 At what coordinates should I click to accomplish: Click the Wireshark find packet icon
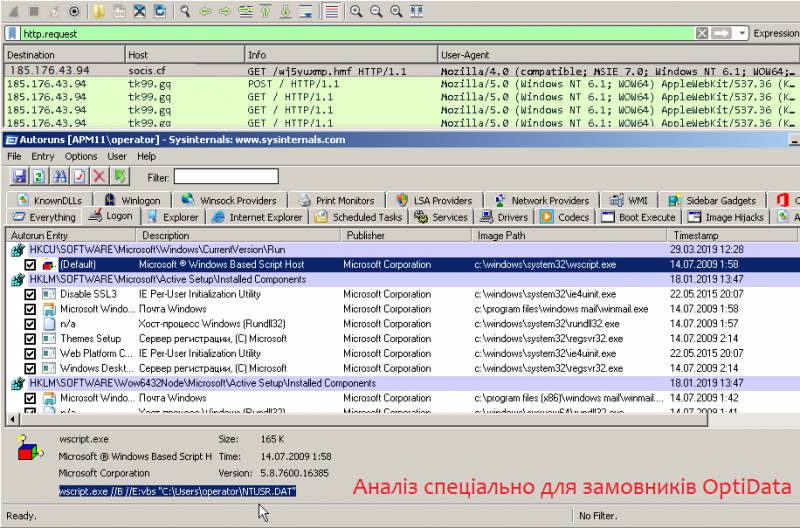point(185,11)
